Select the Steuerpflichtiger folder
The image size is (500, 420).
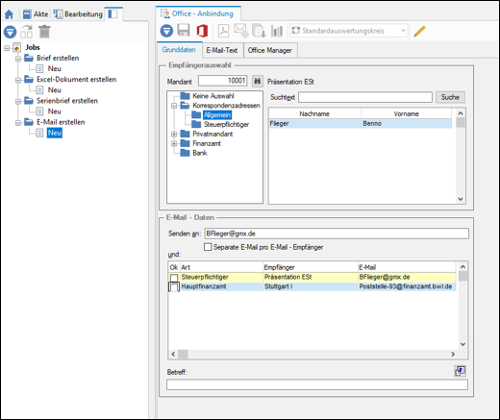point(226,125)
